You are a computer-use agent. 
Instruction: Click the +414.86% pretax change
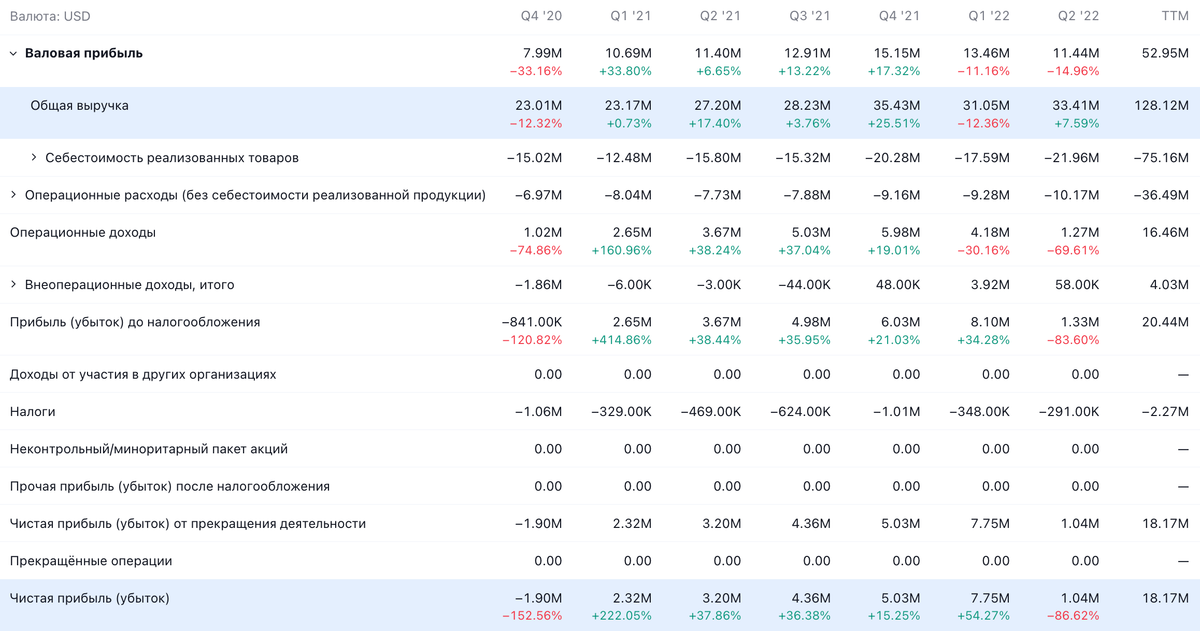(x=621, y=340)
